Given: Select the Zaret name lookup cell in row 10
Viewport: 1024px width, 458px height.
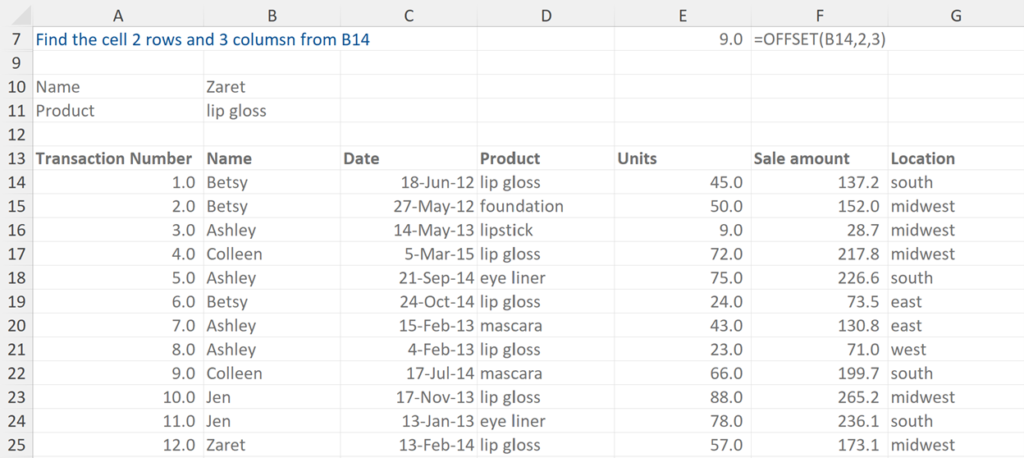Looking at the screenshot, I should pyautogui.click(x=270, y=87).
